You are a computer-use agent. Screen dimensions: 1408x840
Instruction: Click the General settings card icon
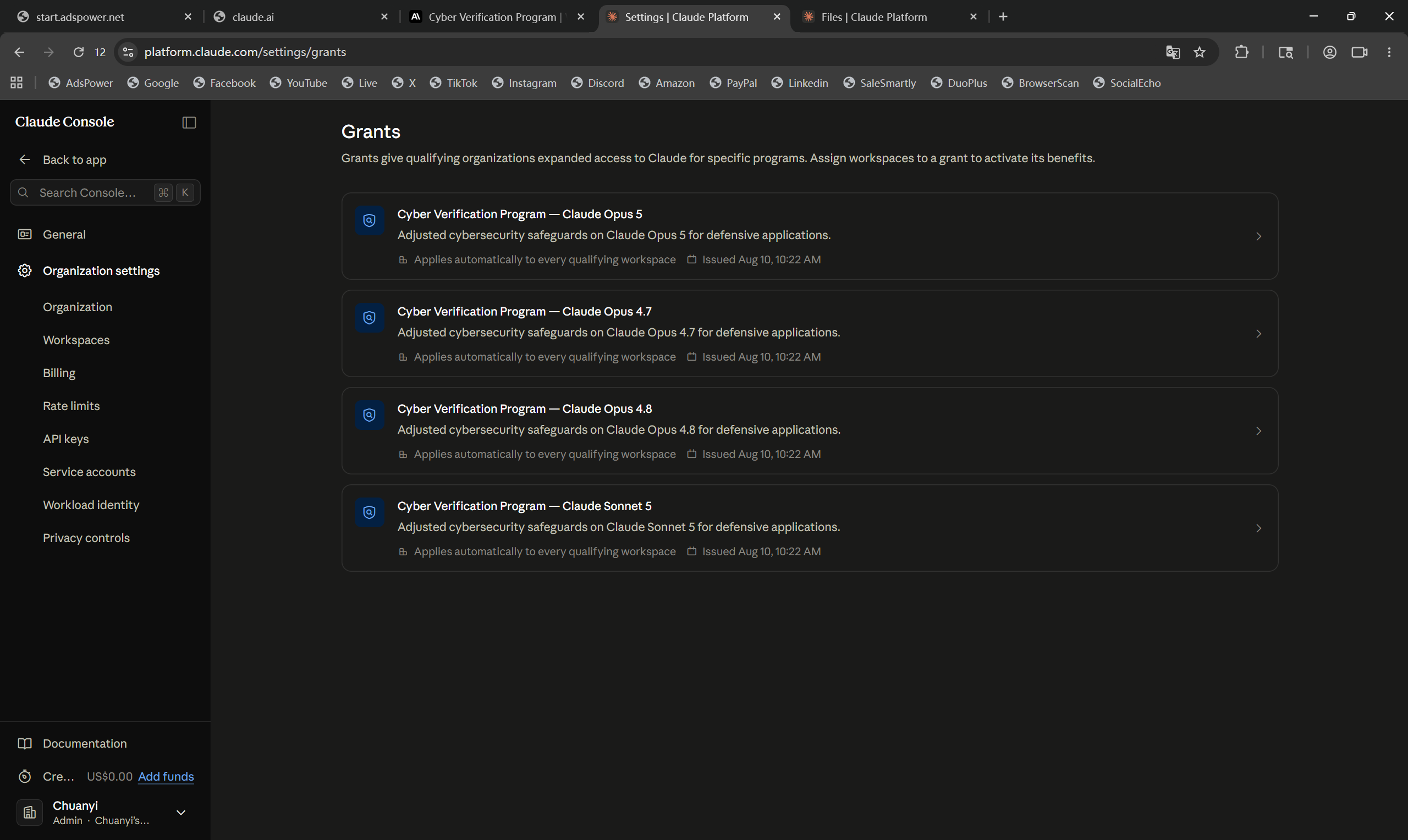point(24,234)
